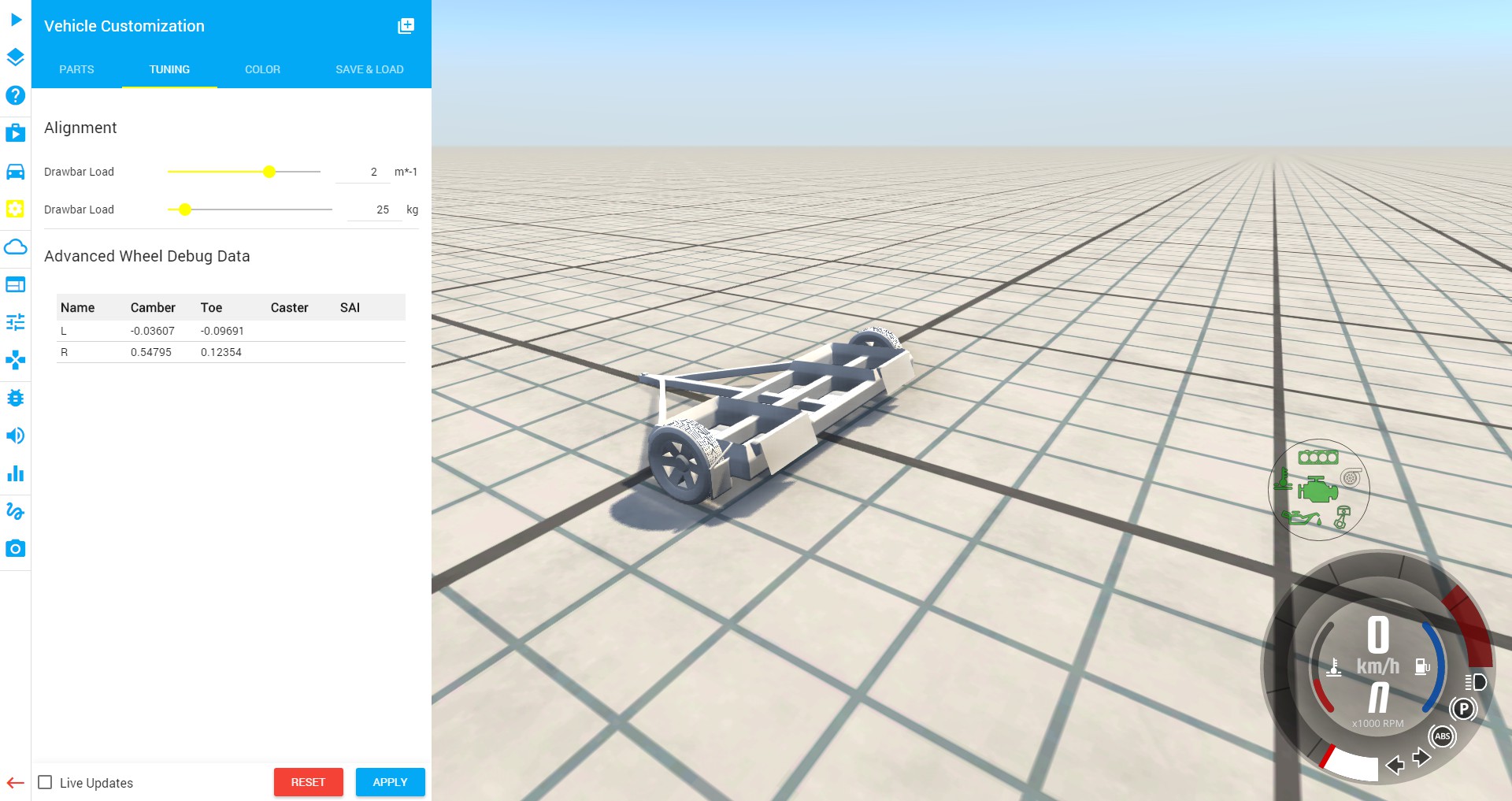Click the headlight indicator on gauge
The width and height of the screenshot is (1512, 801).
coord(1475,682)
